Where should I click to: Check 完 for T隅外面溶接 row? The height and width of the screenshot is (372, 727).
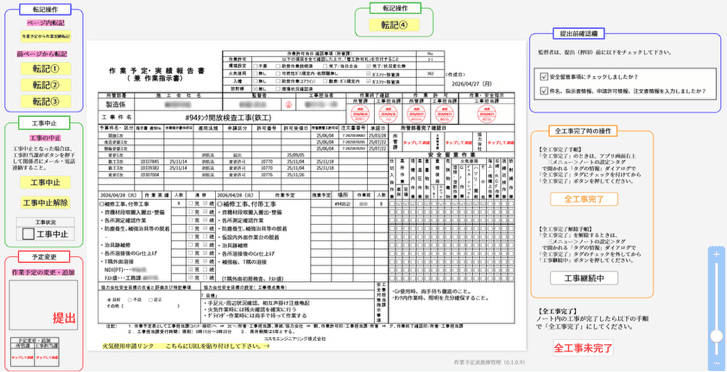190,262
